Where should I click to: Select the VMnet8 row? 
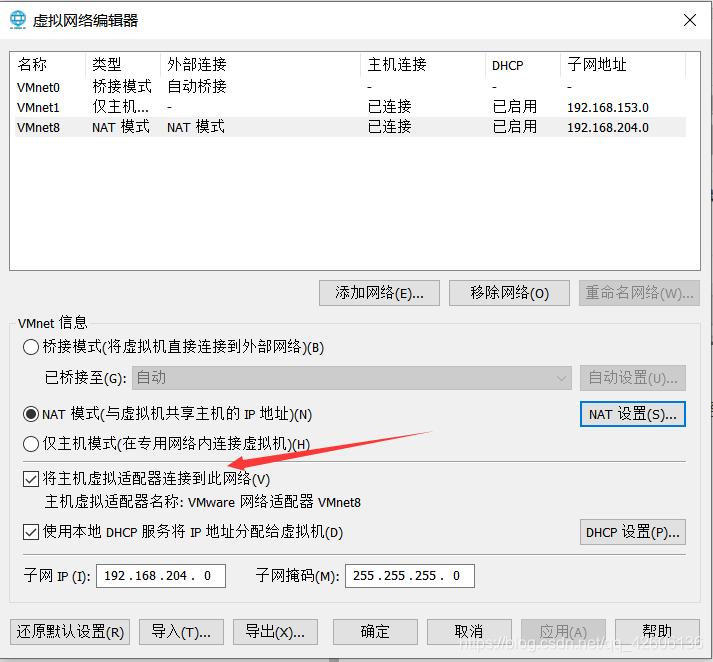pos(350,127)
